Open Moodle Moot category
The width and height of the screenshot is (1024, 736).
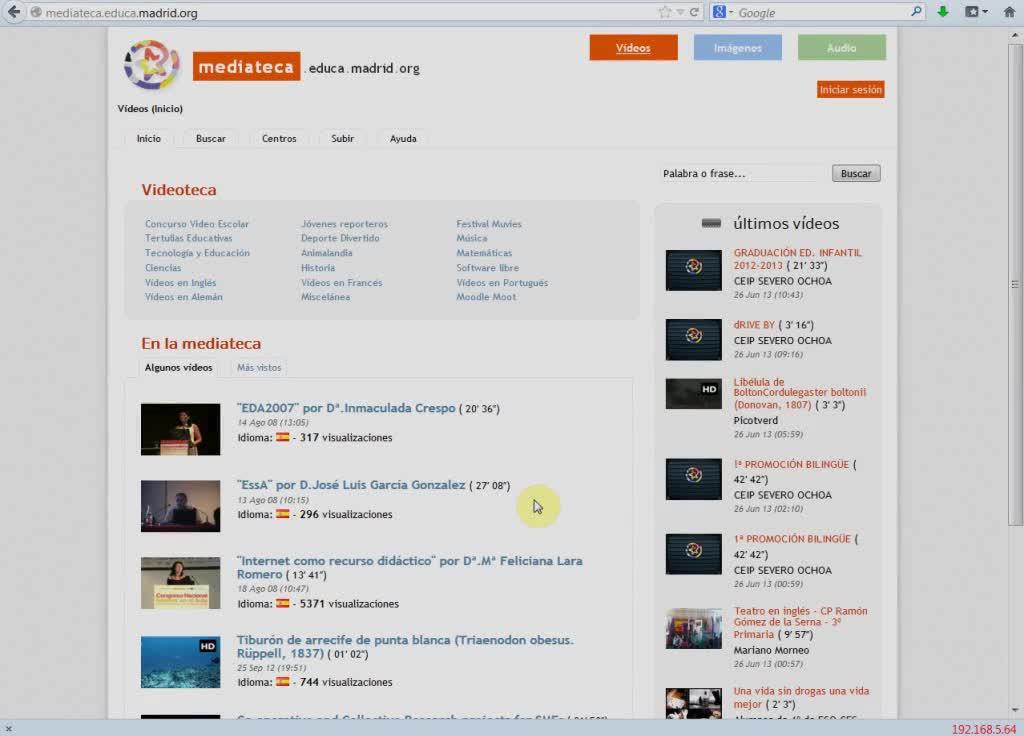[486, 297]
